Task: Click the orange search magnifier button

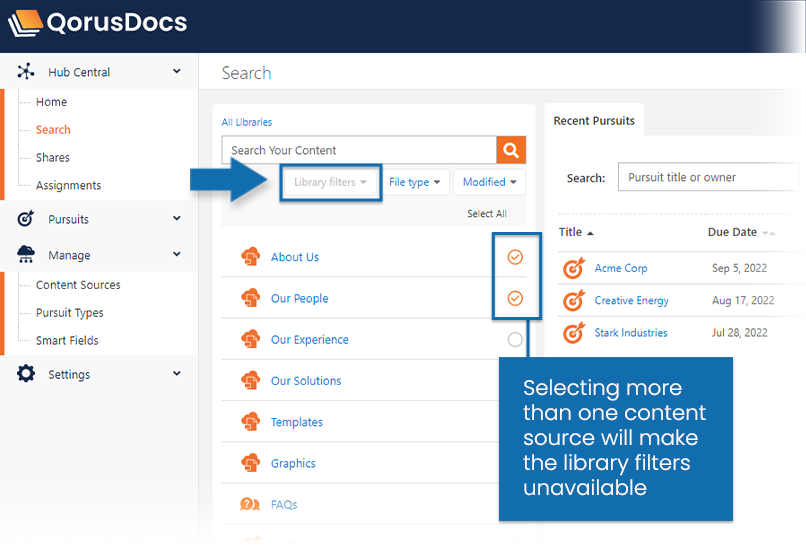Action: click(511, 150)
